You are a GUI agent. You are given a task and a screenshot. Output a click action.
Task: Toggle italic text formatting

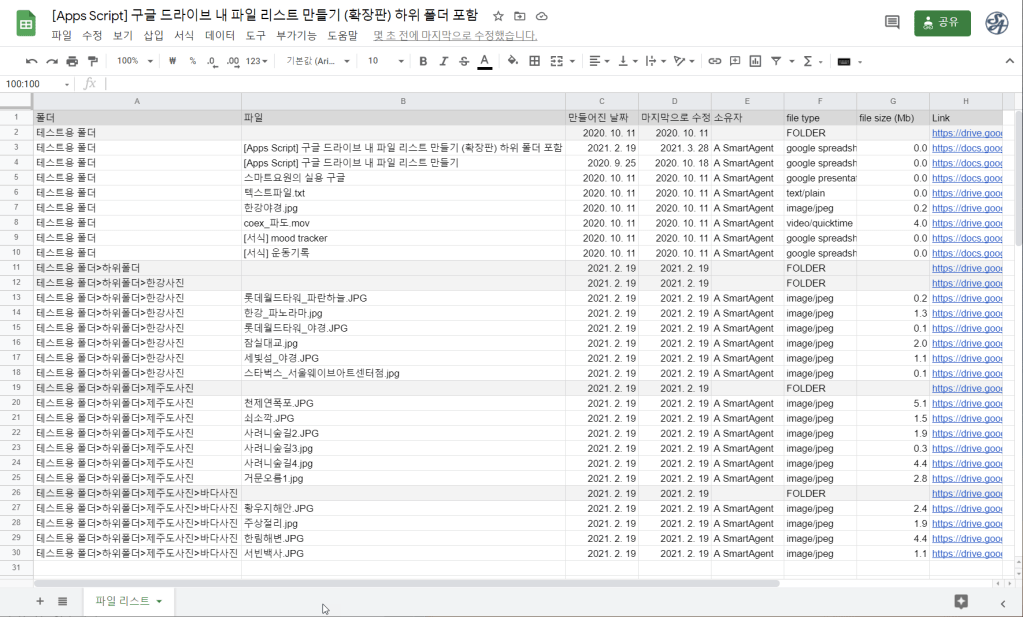[x=443, y=61]
